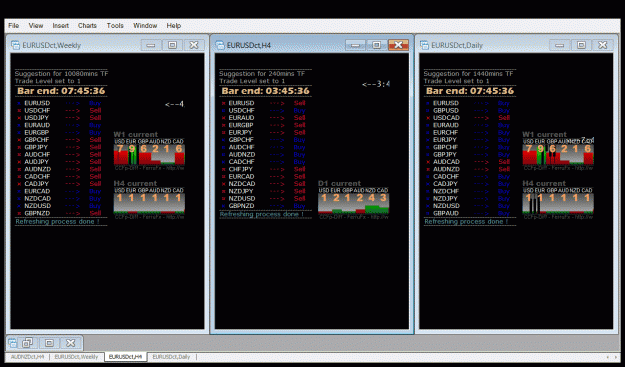
Task: Click chart icon of EURUSDct,H4 window
Action: (x=220, y=45)
